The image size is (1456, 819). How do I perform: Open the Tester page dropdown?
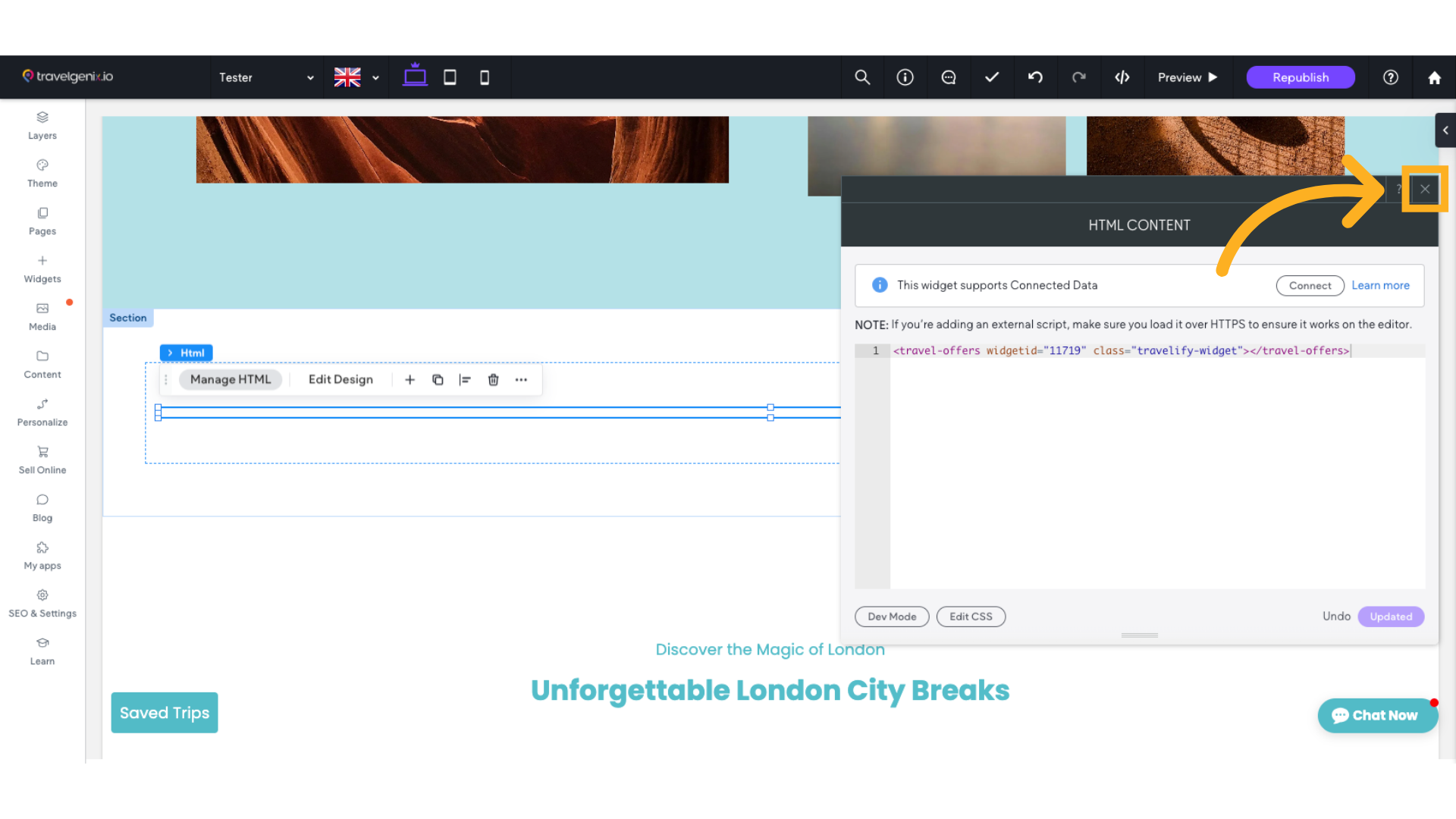(266, 77)
